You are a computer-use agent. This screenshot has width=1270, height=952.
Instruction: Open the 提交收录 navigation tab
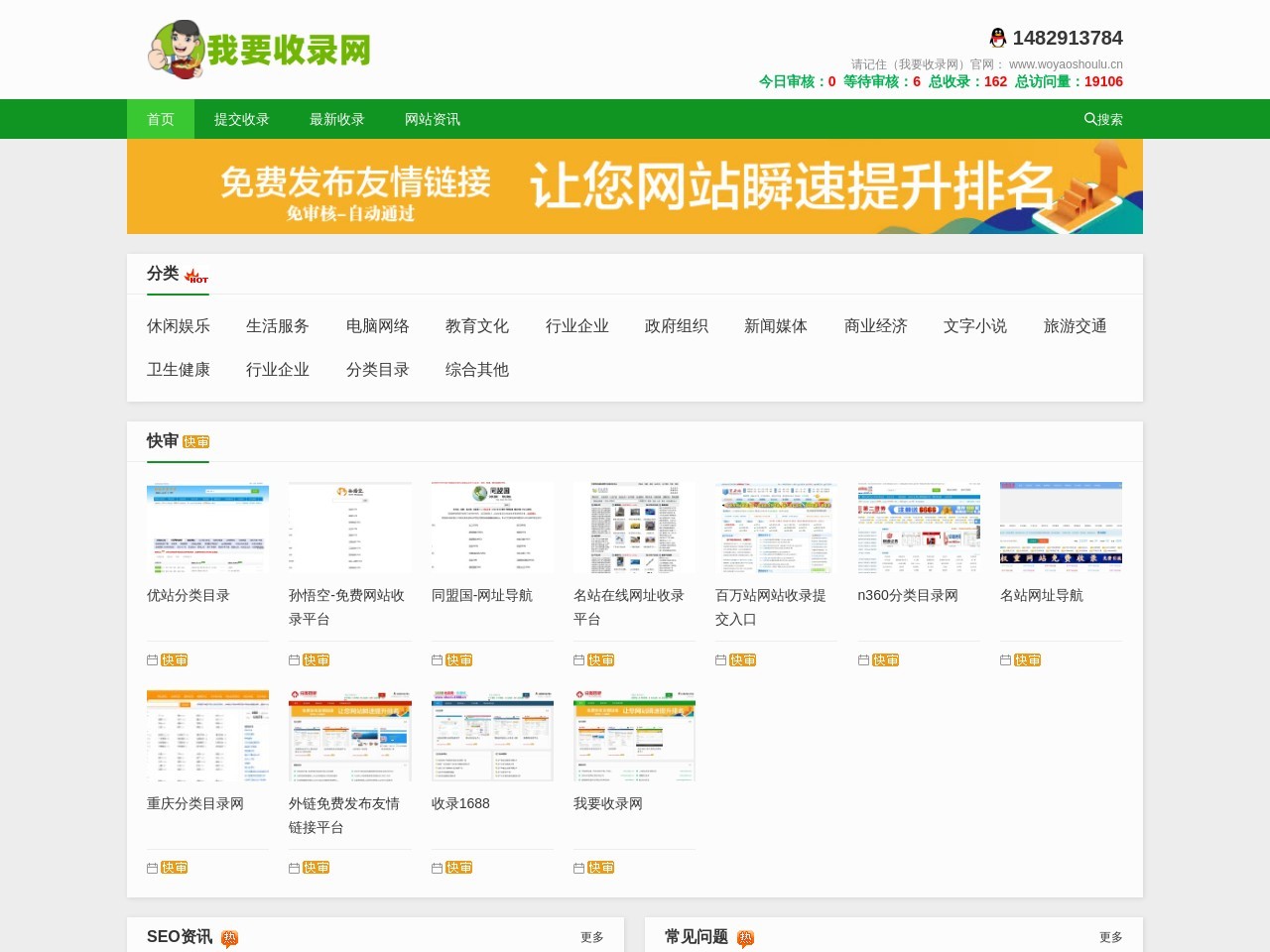point(242,119)
